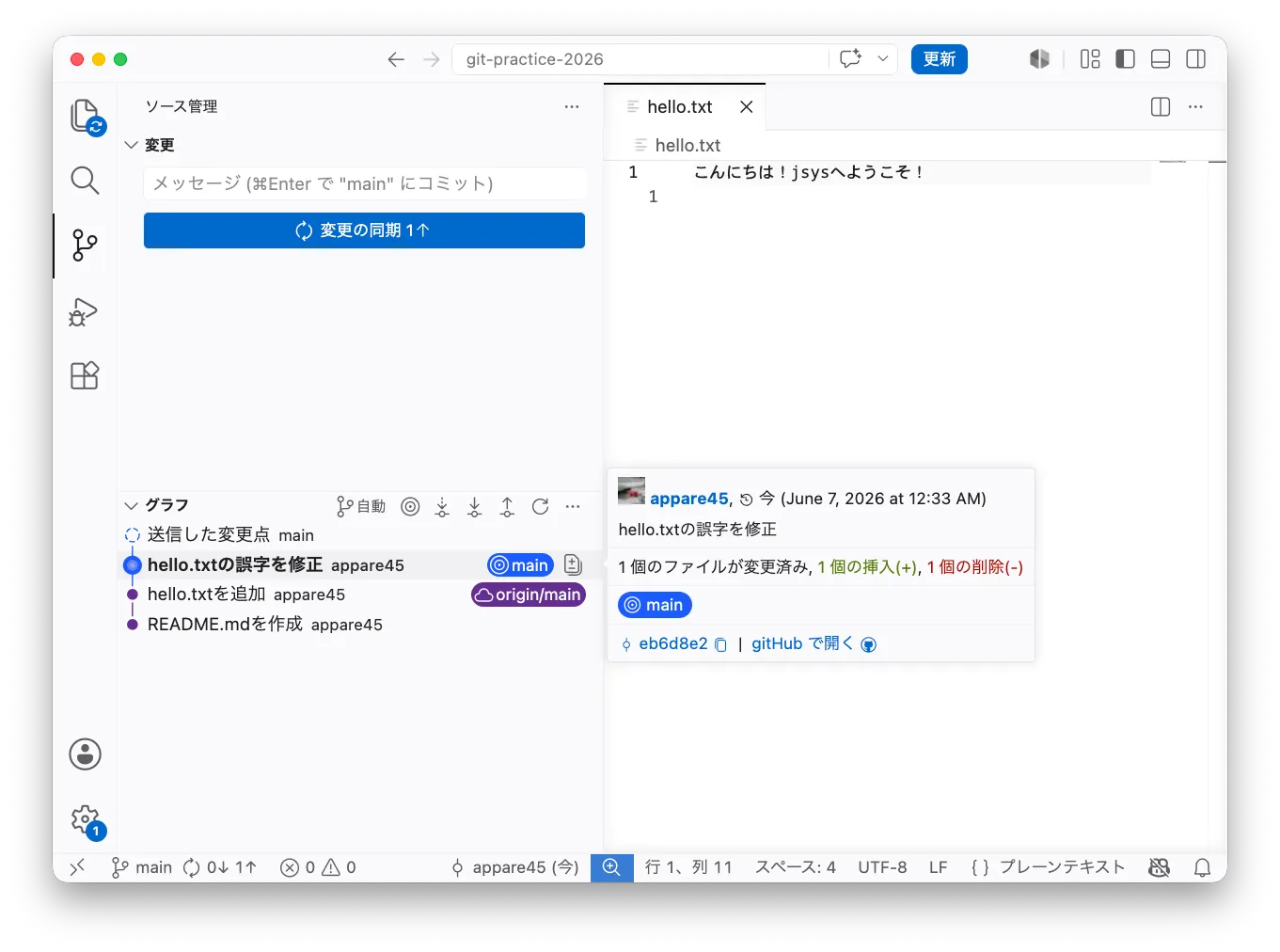This screenshot has width=1280, height=952.
Task: Go back with the left arrow
Action: [x=396, y=59]
